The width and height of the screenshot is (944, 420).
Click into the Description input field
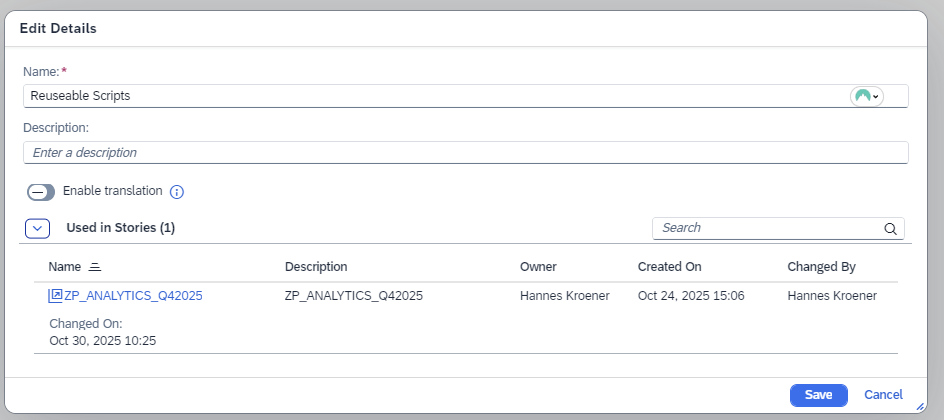click(465, 153)
